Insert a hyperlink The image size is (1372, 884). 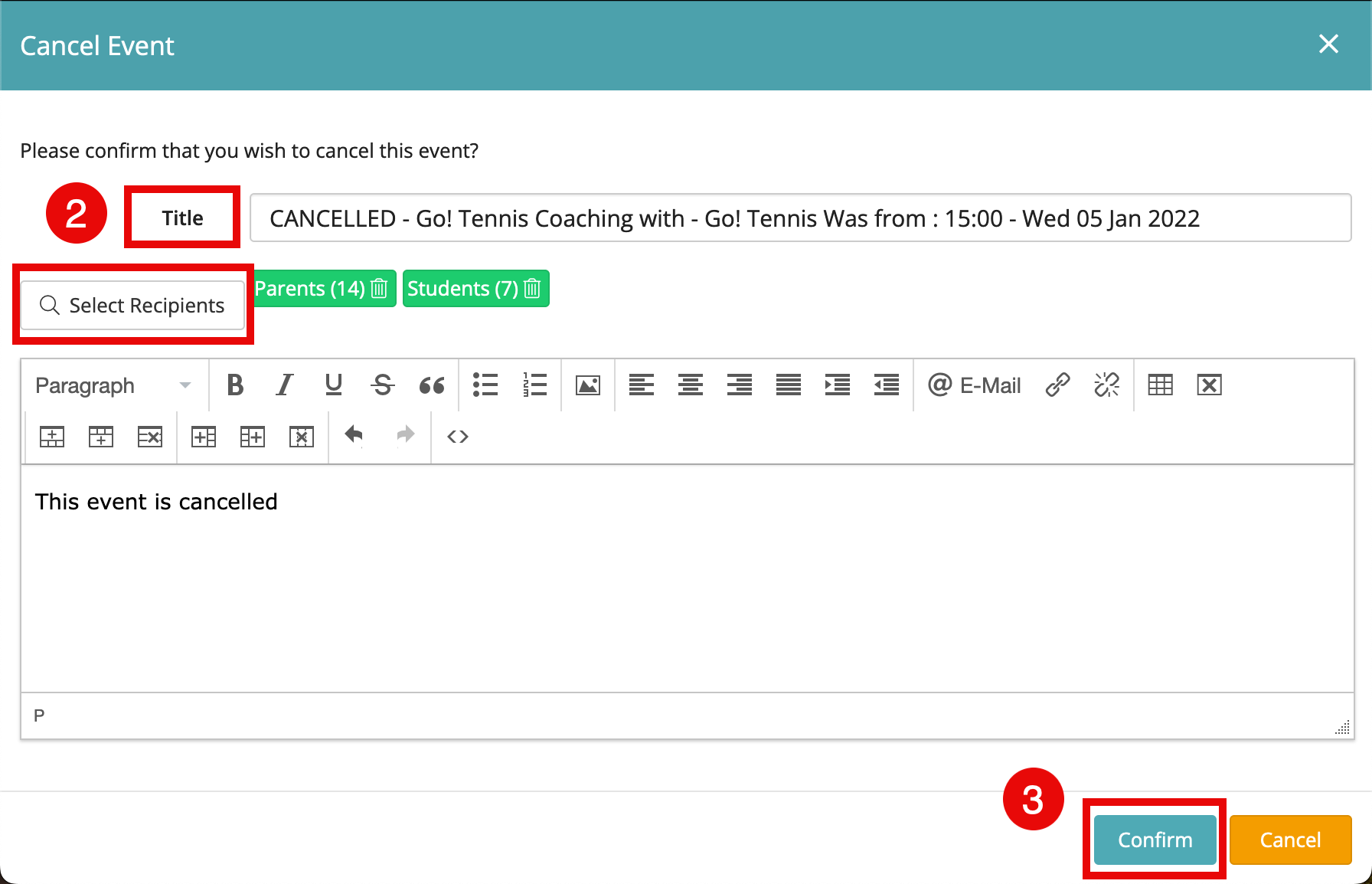tap(1057, 385)
